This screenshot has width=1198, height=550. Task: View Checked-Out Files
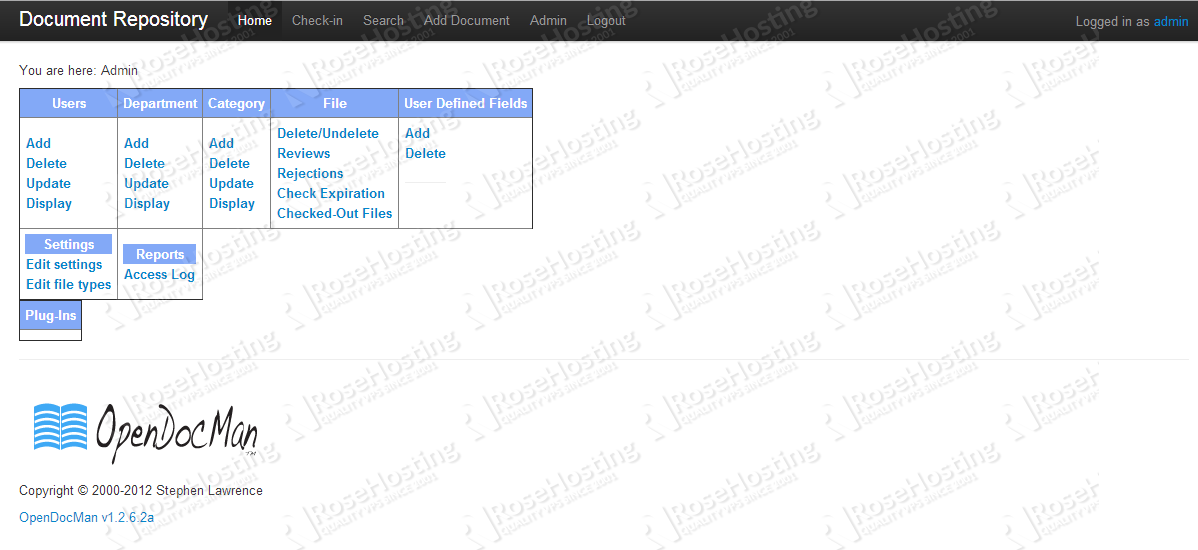coord(335,213)
